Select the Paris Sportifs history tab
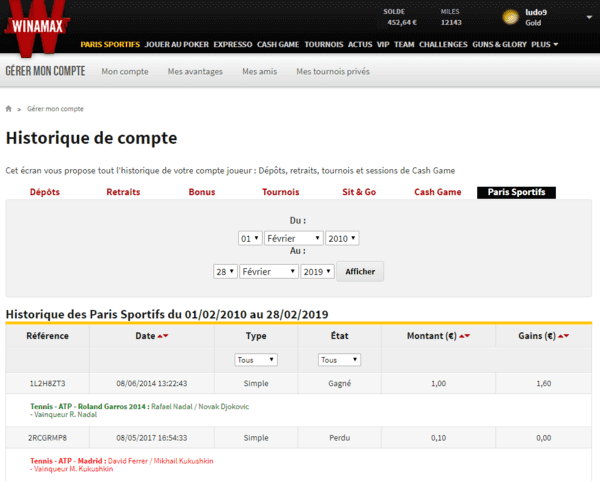 point(516,192)
